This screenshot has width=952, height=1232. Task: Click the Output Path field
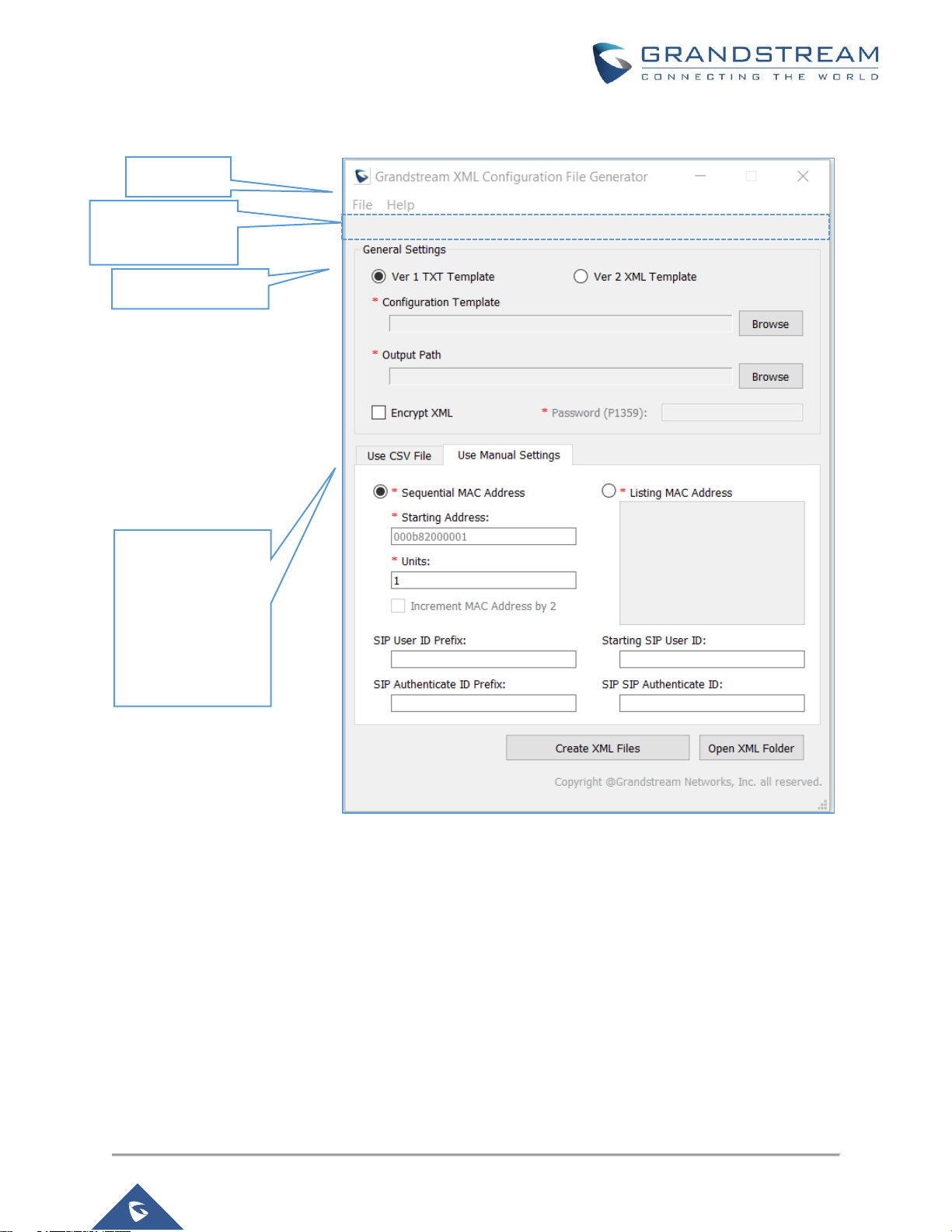point(560,377)
